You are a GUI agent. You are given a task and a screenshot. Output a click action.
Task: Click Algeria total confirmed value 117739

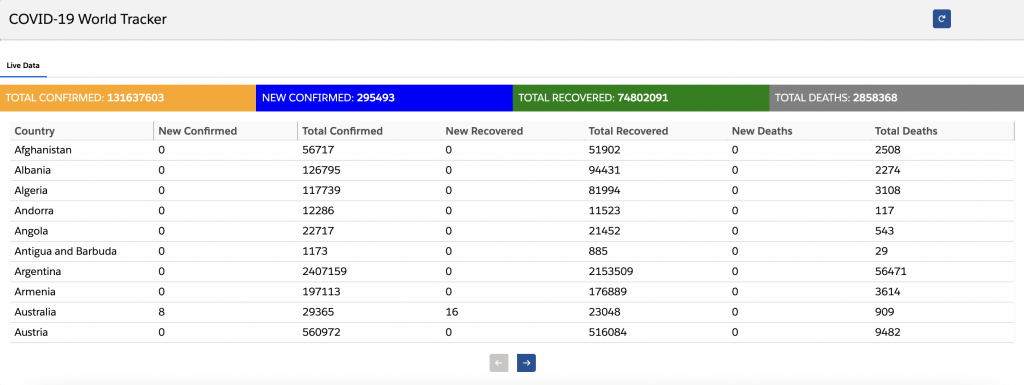point(321,191)
